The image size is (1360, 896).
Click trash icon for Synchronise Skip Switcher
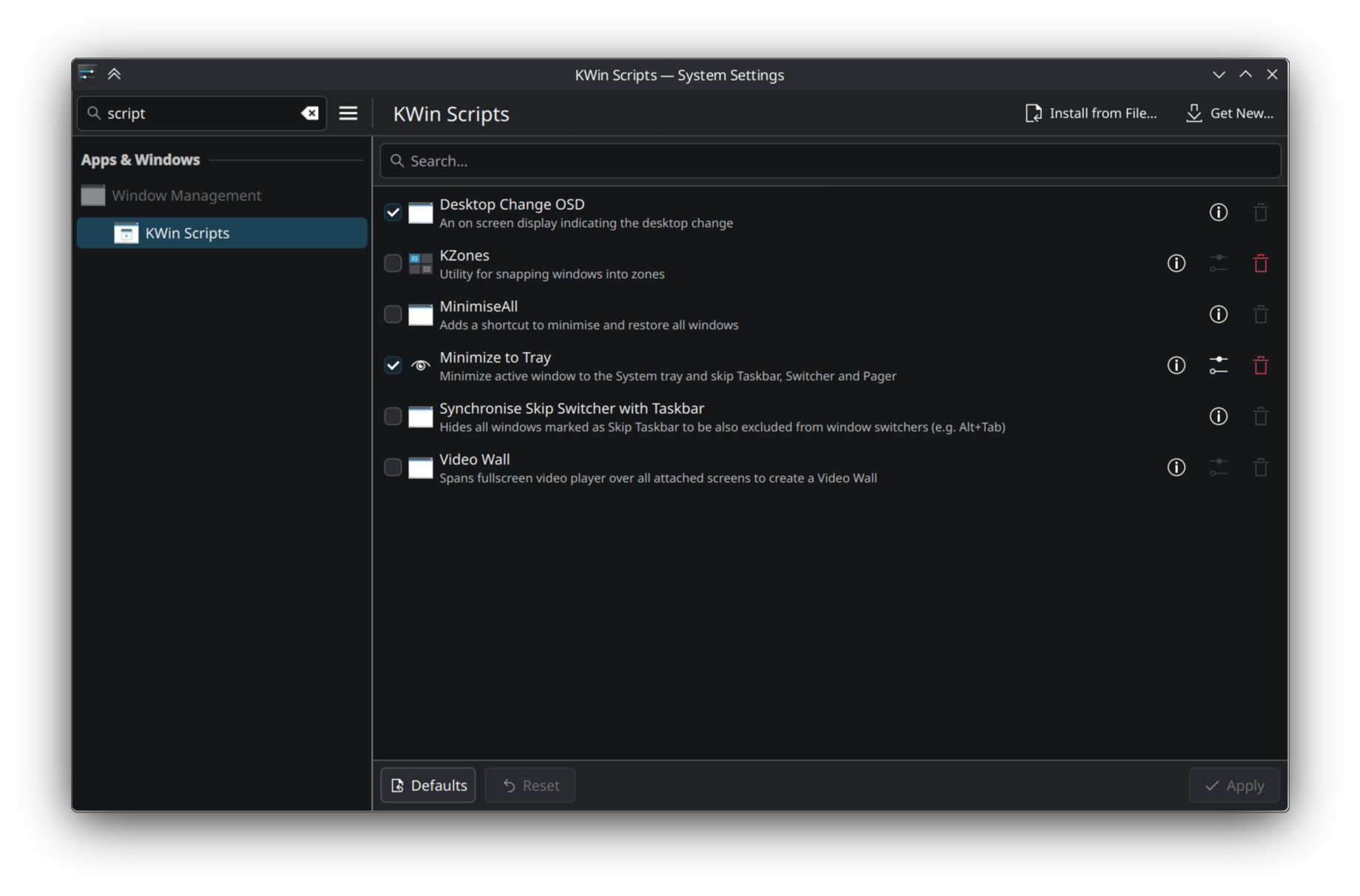click(x=1260, y=417)
